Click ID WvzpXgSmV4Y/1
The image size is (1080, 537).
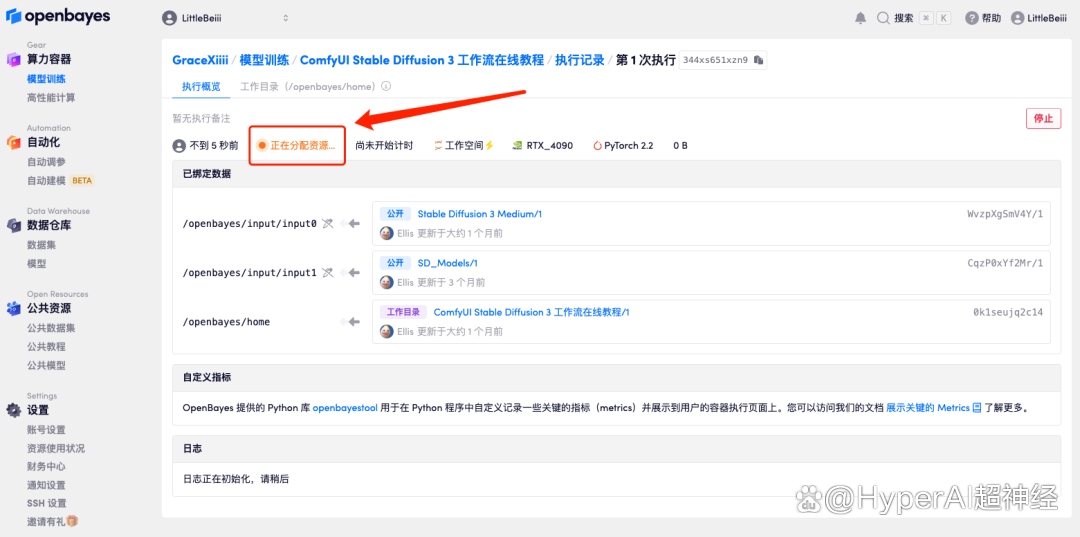pyautogui.click(x=1005, y=214)
